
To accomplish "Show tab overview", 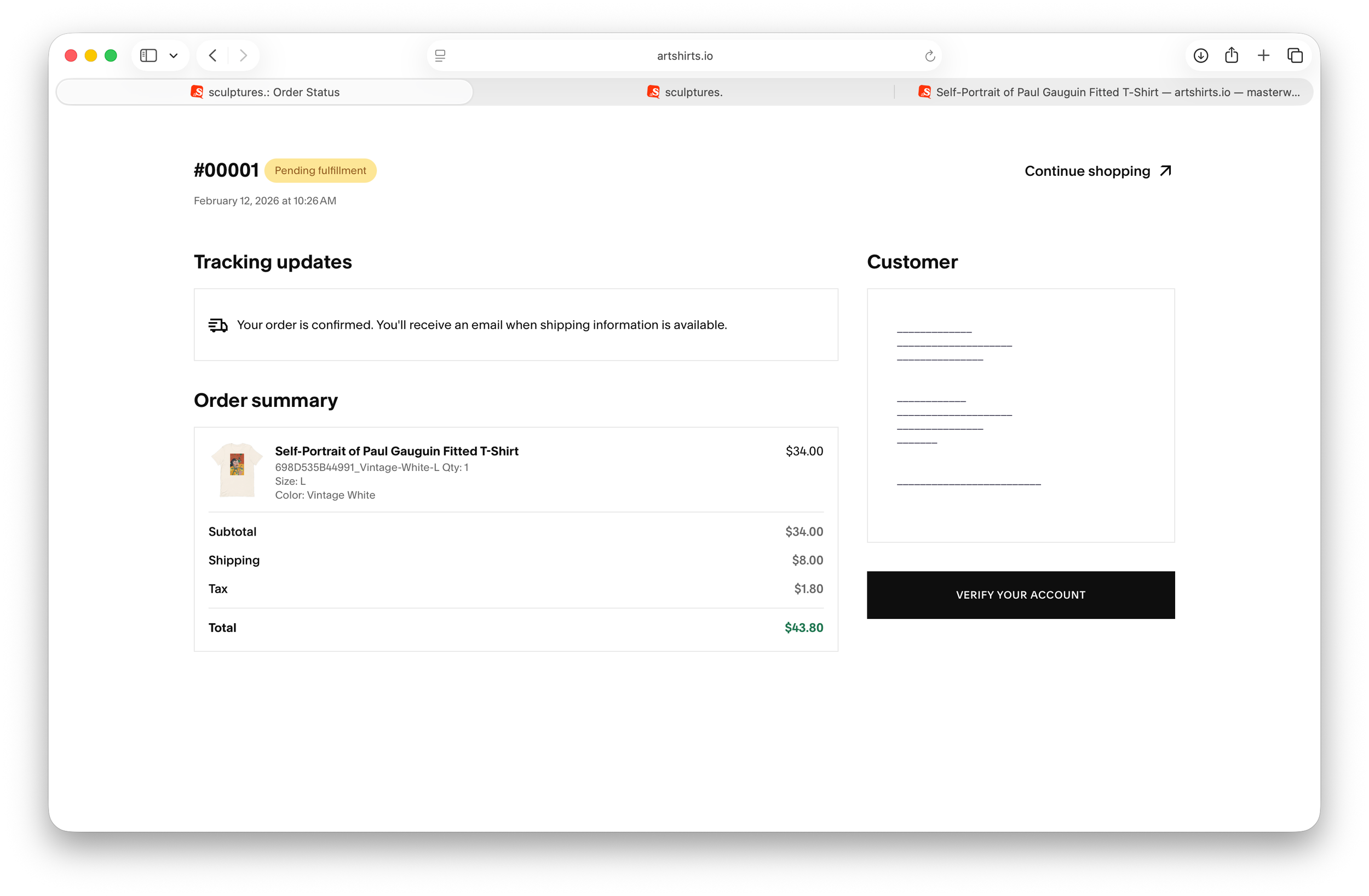I will (1295, 55).
